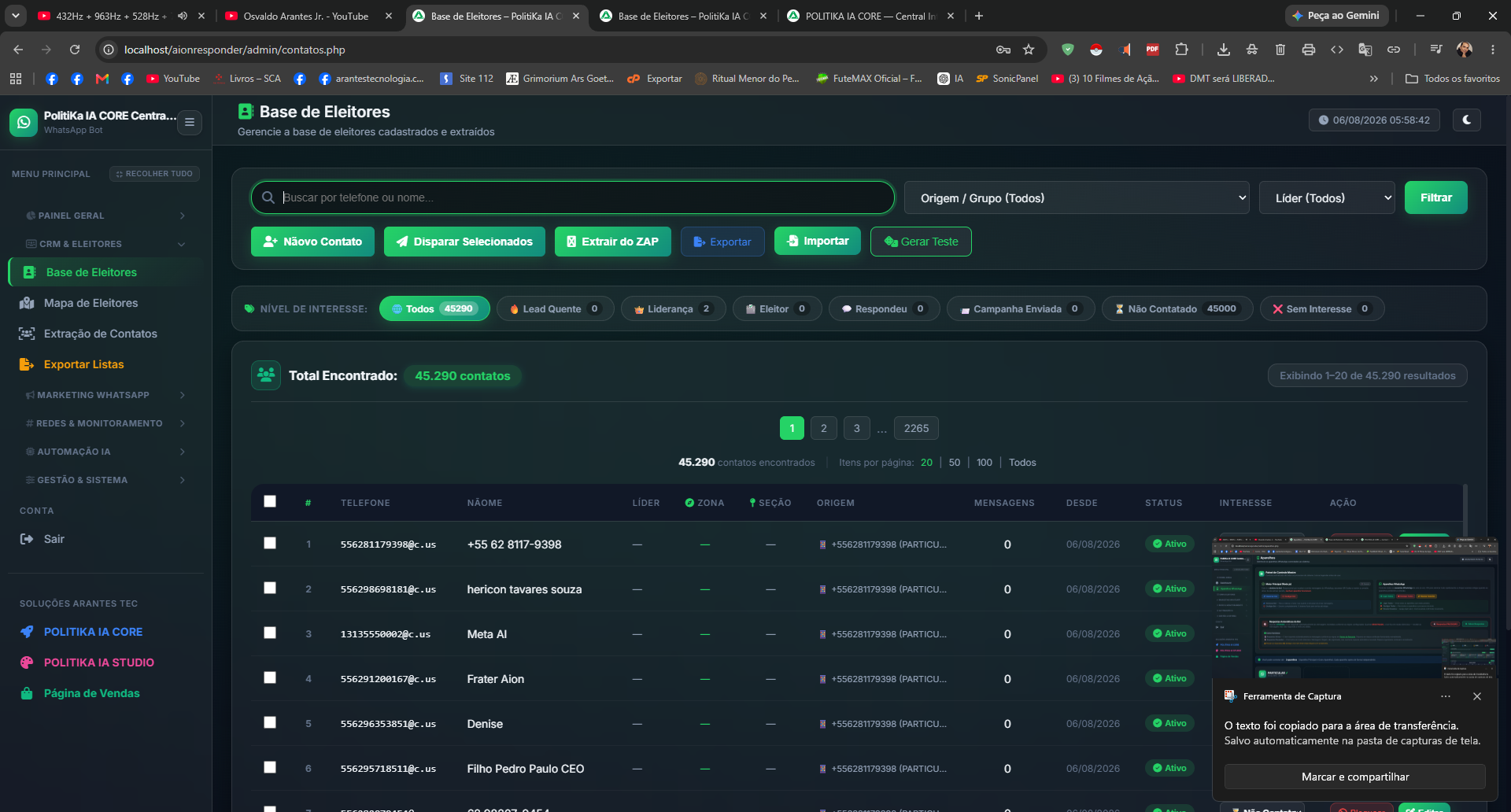Click Extrair do ZAP button
The width and height of the screenshot is (1511, 812).
(x=612, y=242)
